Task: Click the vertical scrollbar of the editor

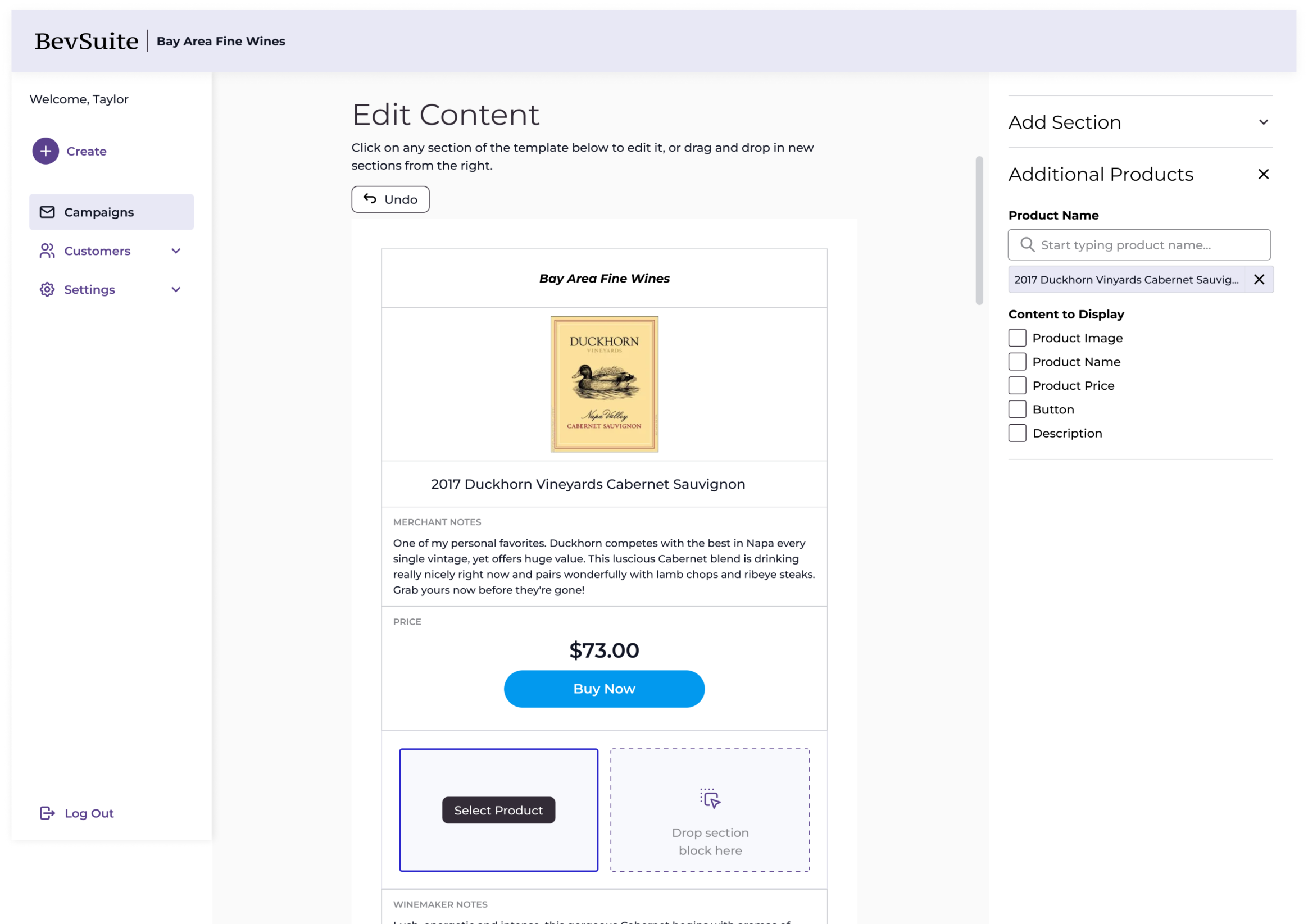Action: tap(979, 231)
